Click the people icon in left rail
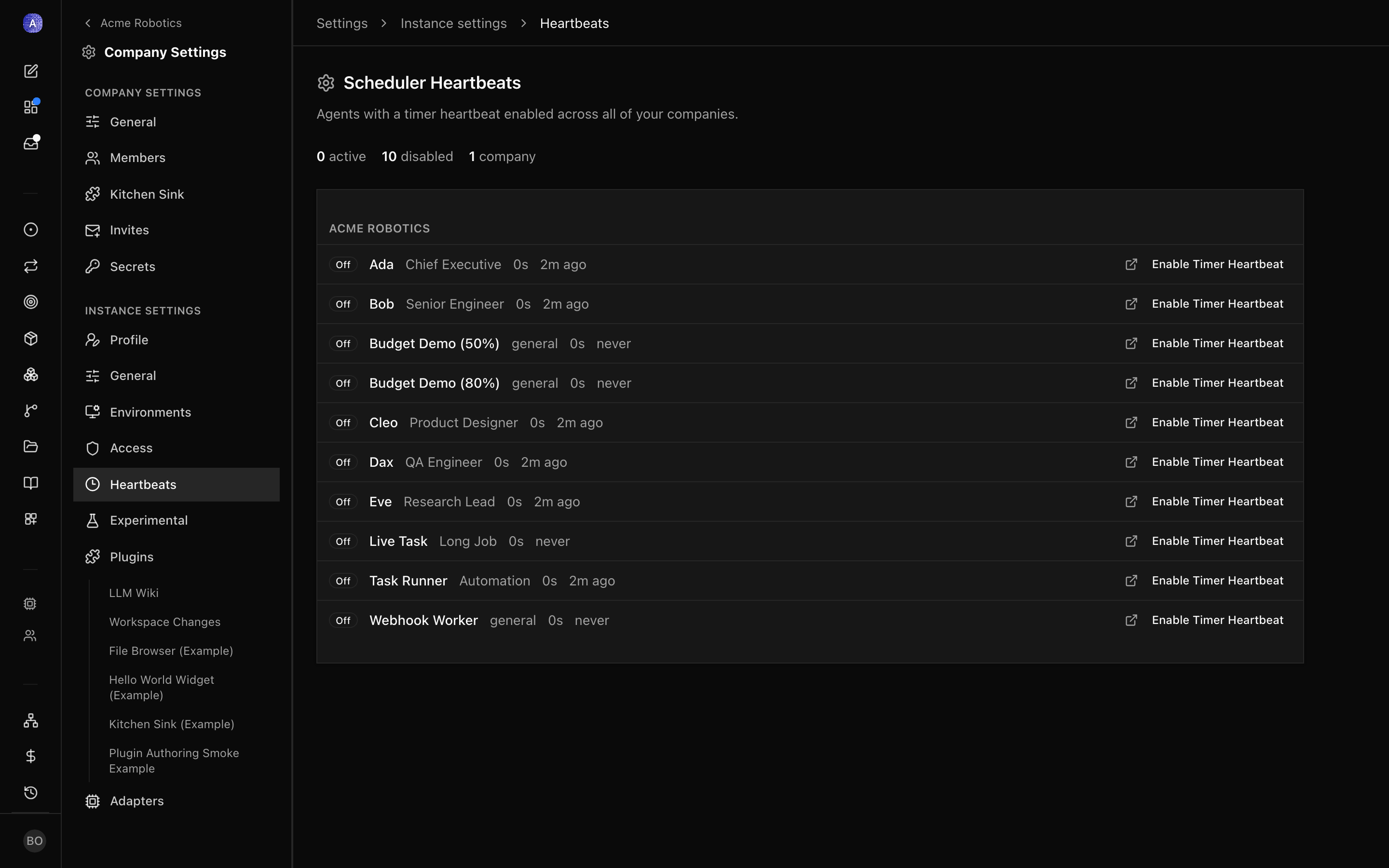 click(x=30, y=636)
